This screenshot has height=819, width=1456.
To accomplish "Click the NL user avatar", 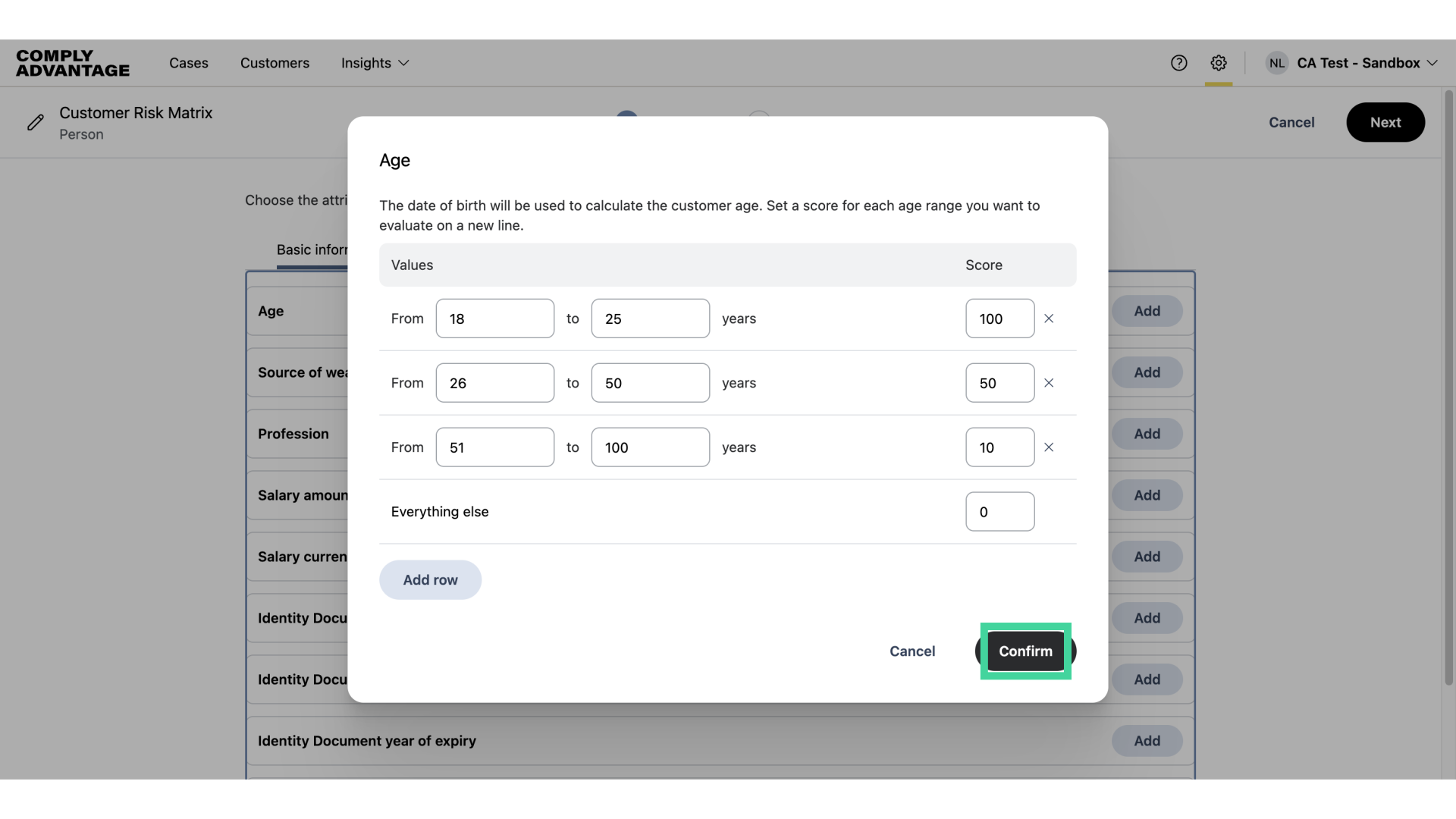I will 1277,63.
